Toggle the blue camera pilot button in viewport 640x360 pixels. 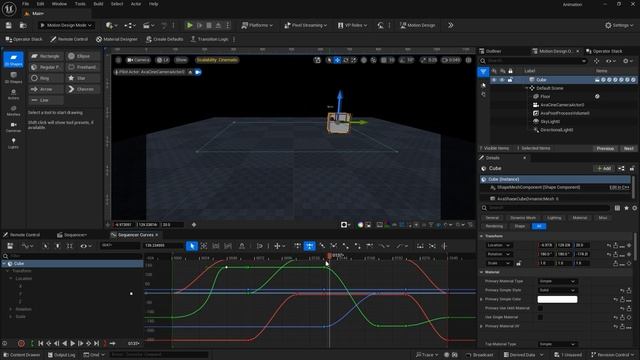click(198, 72)
